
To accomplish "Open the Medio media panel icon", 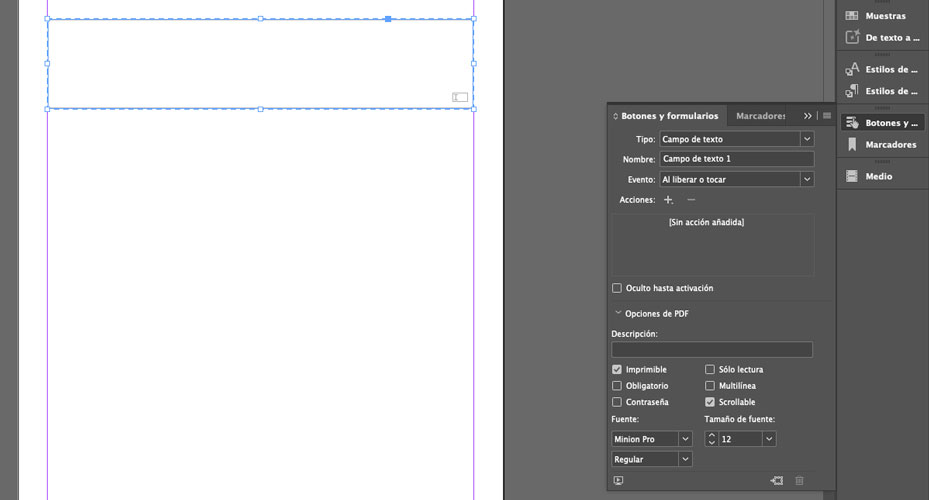I will 851,177.
